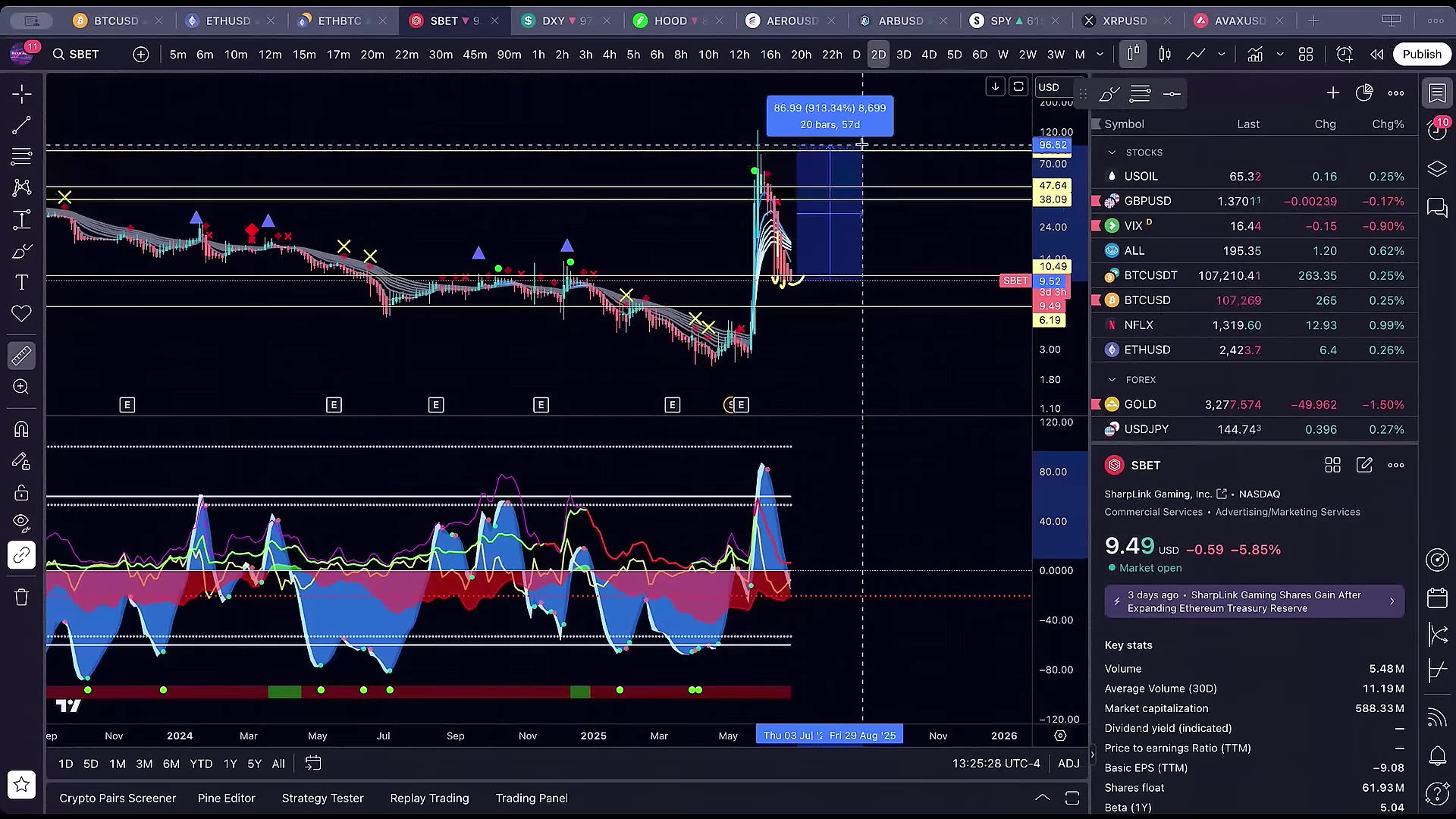Viewport: 1456px width, 819px height.
Task: Toggle magnet mode in left toolbar
Action: [x=21, y=429]
